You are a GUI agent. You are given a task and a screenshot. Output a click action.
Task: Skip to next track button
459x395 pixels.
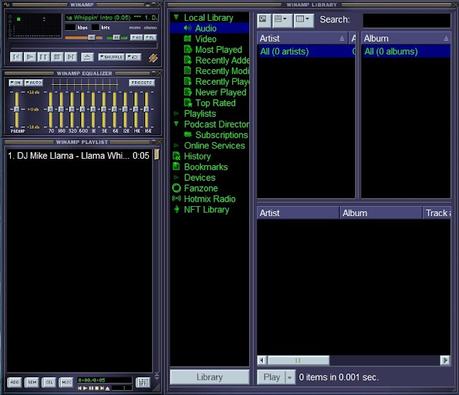click(71, 57)
